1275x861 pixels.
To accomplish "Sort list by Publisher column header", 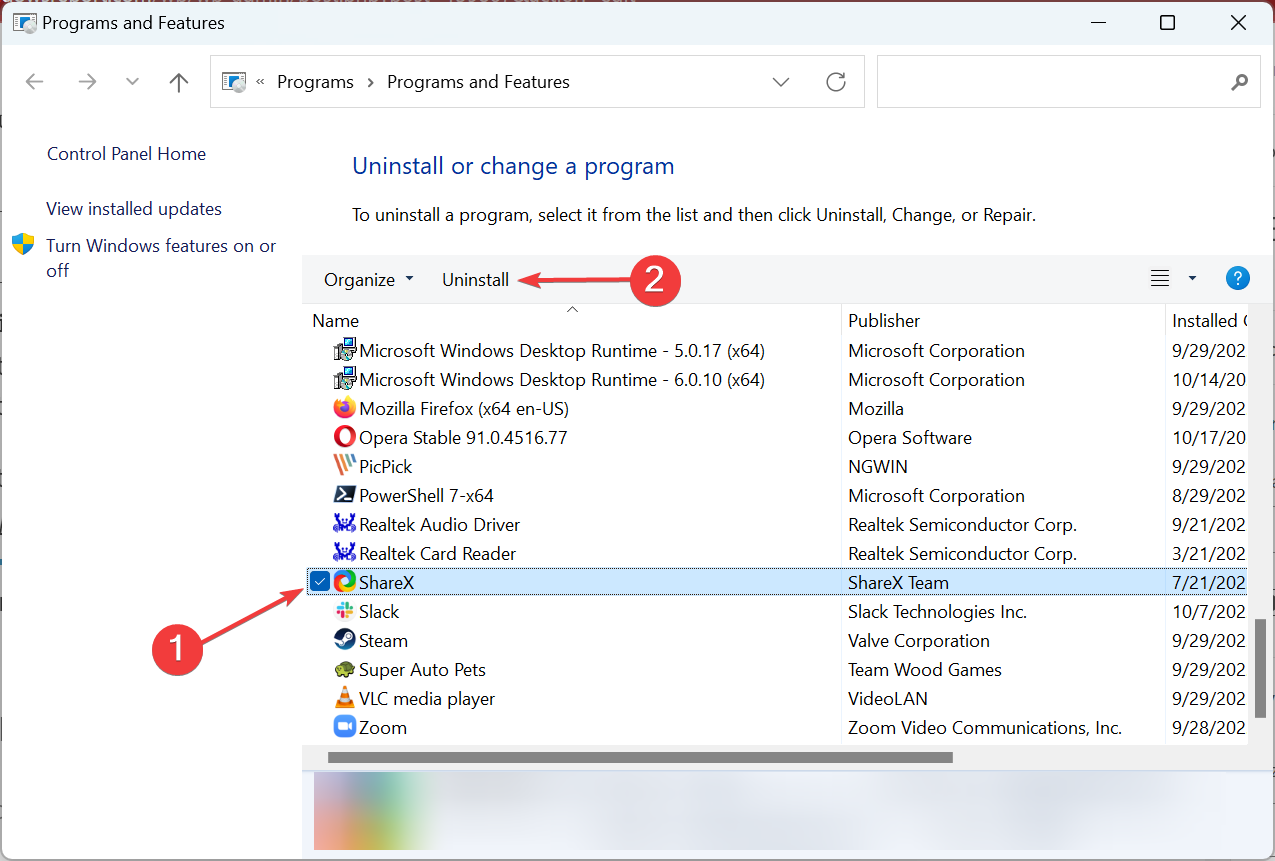I will pyautogui.click(x=884, y=321).
